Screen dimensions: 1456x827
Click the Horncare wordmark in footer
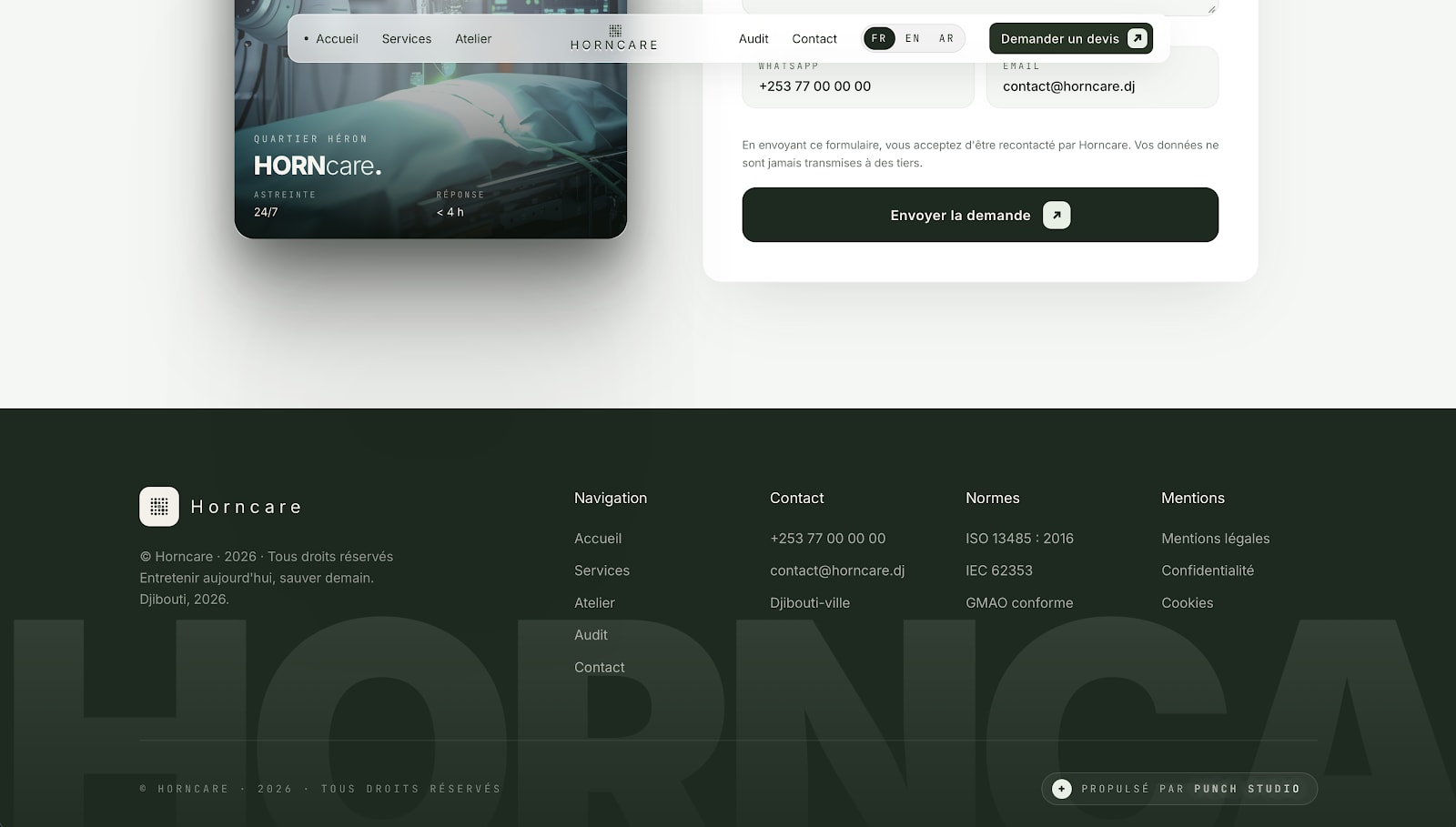point(246,507)
